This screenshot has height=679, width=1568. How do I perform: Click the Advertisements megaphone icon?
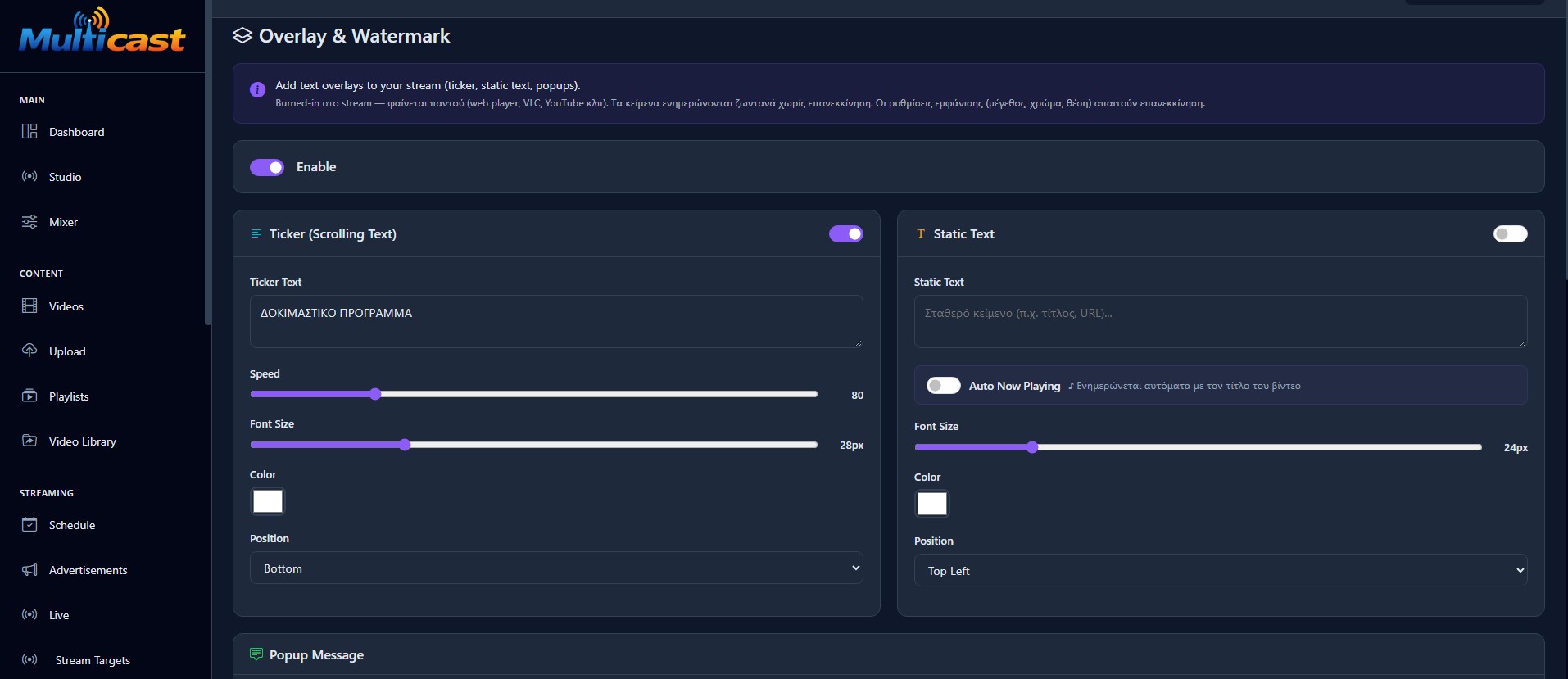(x=29, y=569)
